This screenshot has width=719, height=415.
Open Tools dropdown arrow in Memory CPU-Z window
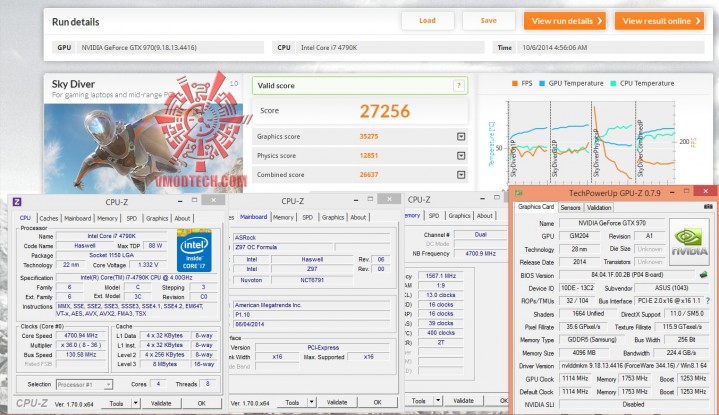[x=438, y=401]
